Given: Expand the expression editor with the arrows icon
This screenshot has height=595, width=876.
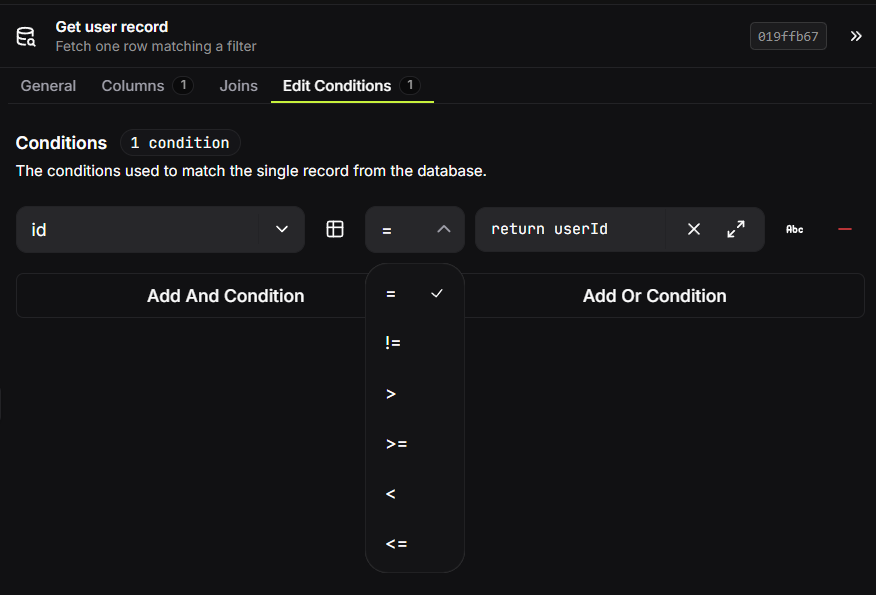Looking at the screenshot, I should tap(736, 229).
